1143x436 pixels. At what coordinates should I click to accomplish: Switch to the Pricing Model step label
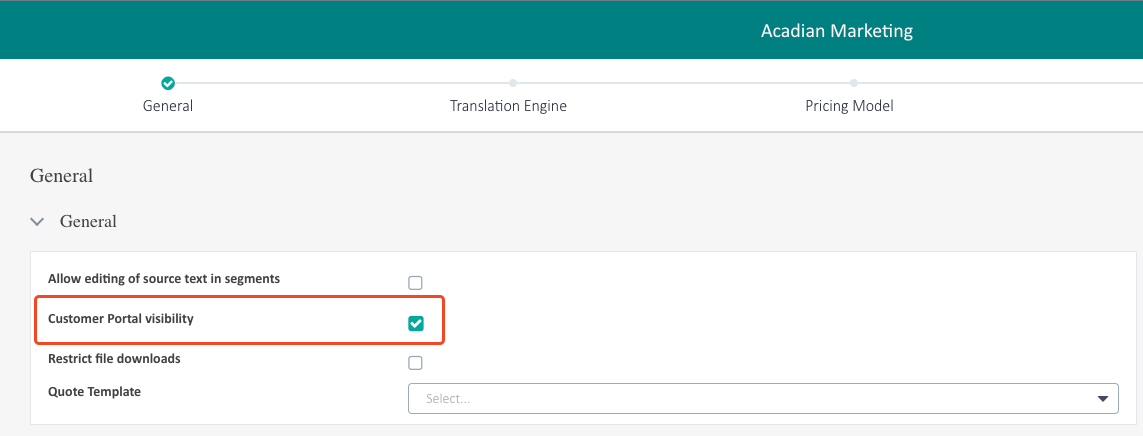(849, 106)
